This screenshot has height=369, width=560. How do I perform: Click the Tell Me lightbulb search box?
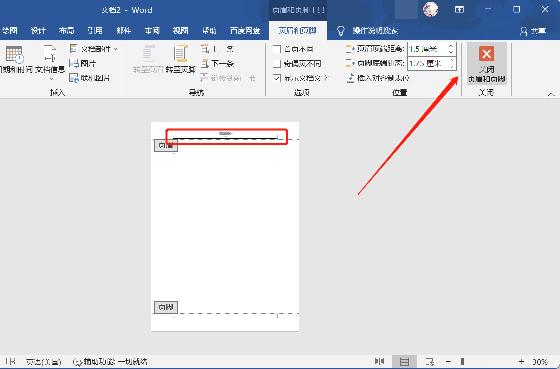pyautogui.click(x=368, y=31)
